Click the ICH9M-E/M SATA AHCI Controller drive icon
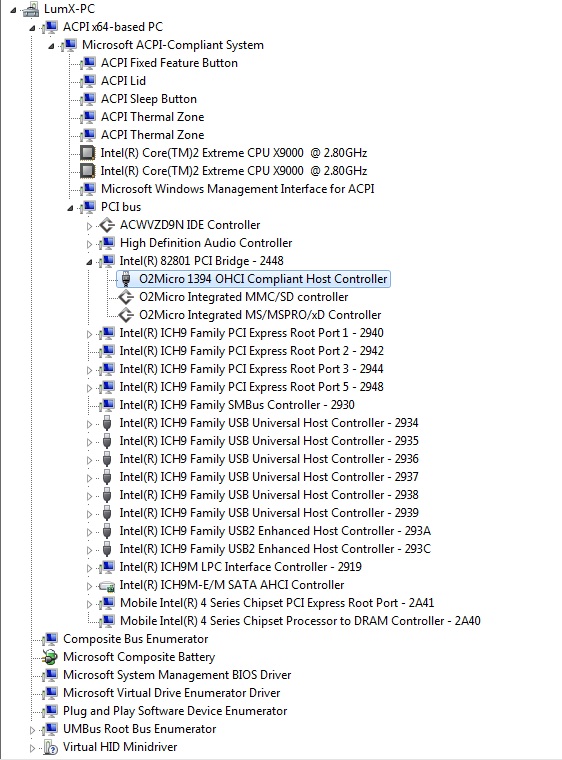The image size is (562, 760). click(x=106, y=585)
